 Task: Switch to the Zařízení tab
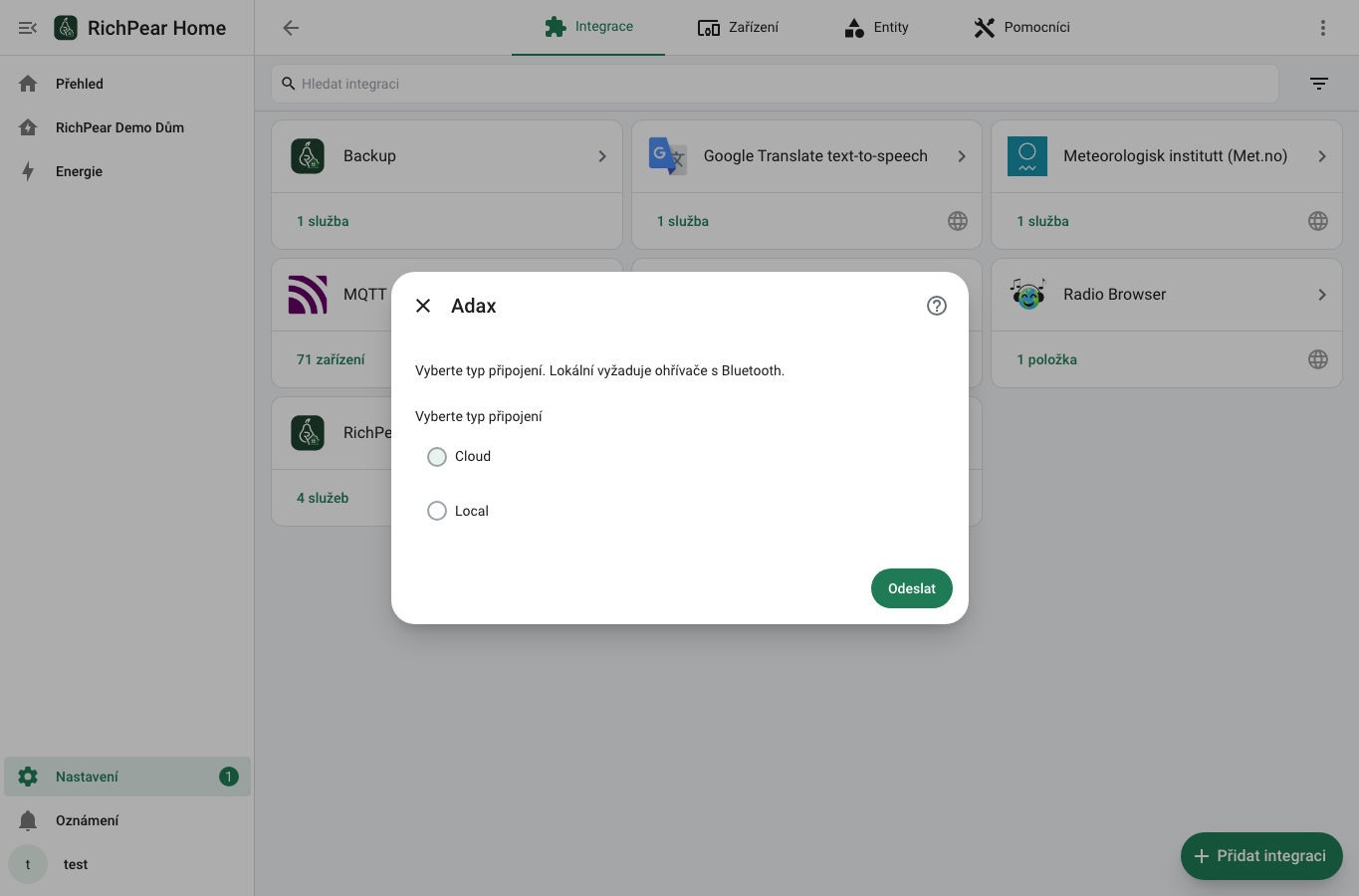point(738,28)
